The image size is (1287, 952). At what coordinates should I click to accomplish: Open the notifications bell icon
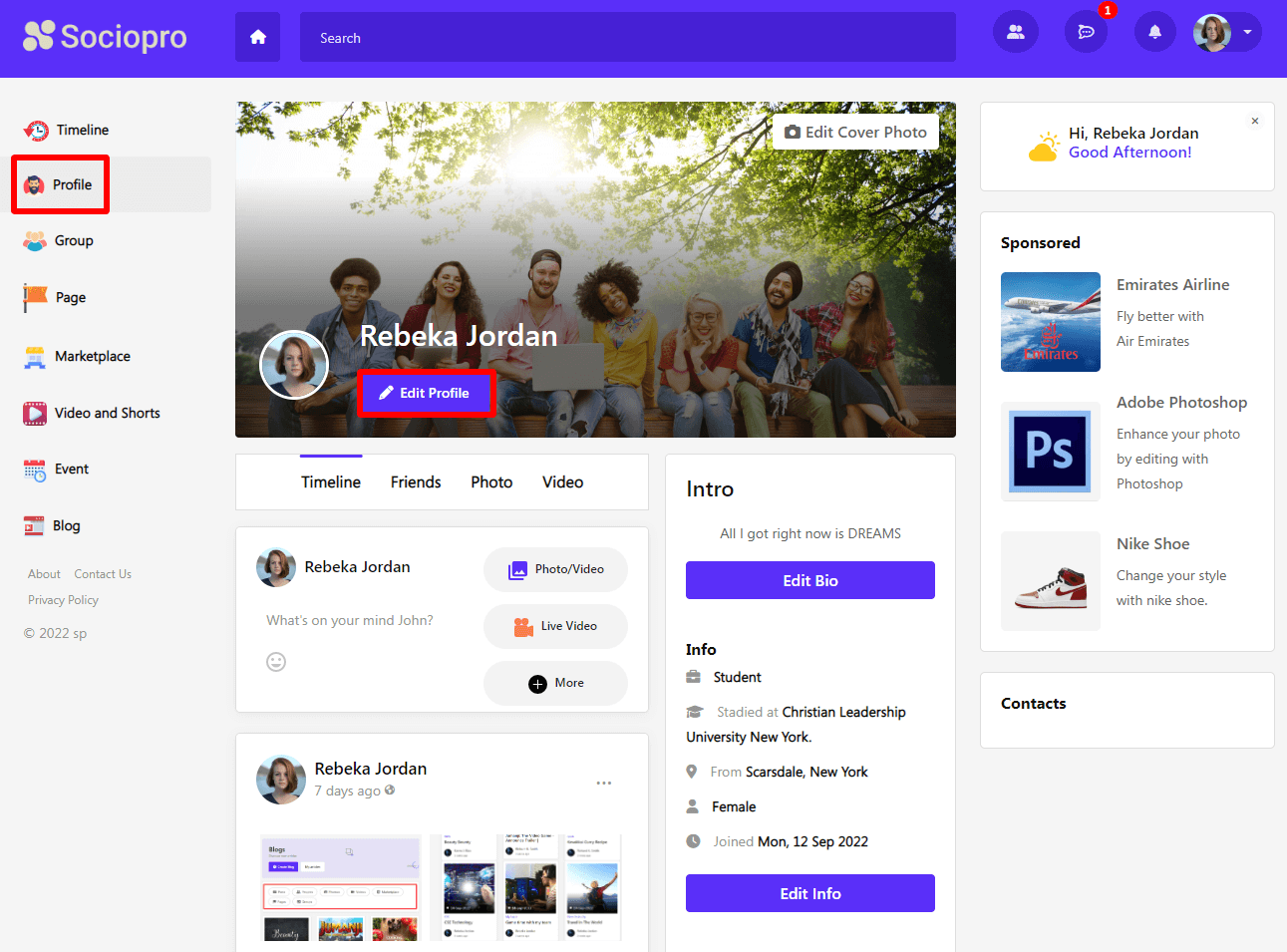click(1154, 32)
